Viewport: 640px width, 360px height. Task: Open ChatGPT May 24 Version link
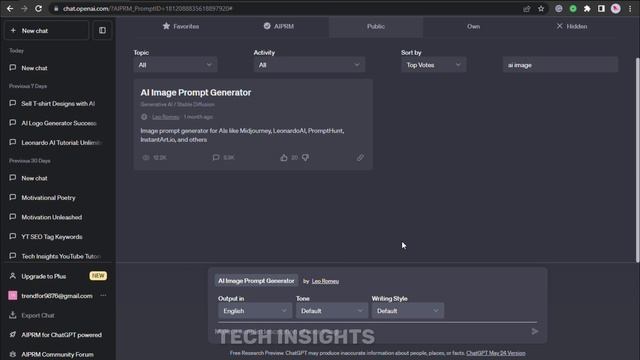pyautogui.click(x=496, y=353)
